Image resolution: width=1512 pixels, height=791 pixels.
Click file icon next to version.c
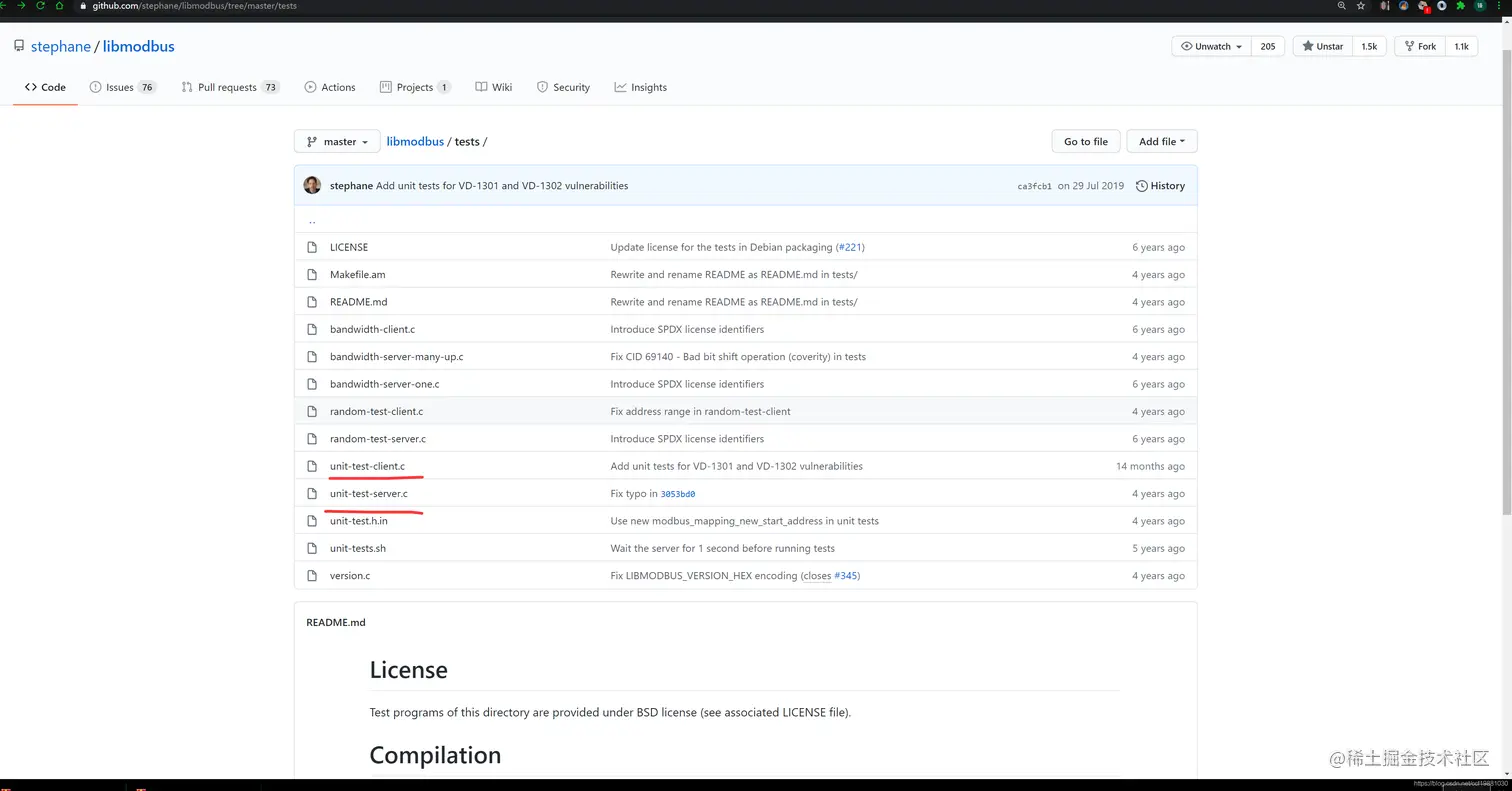pyautogui.click(x=312, y=576)
